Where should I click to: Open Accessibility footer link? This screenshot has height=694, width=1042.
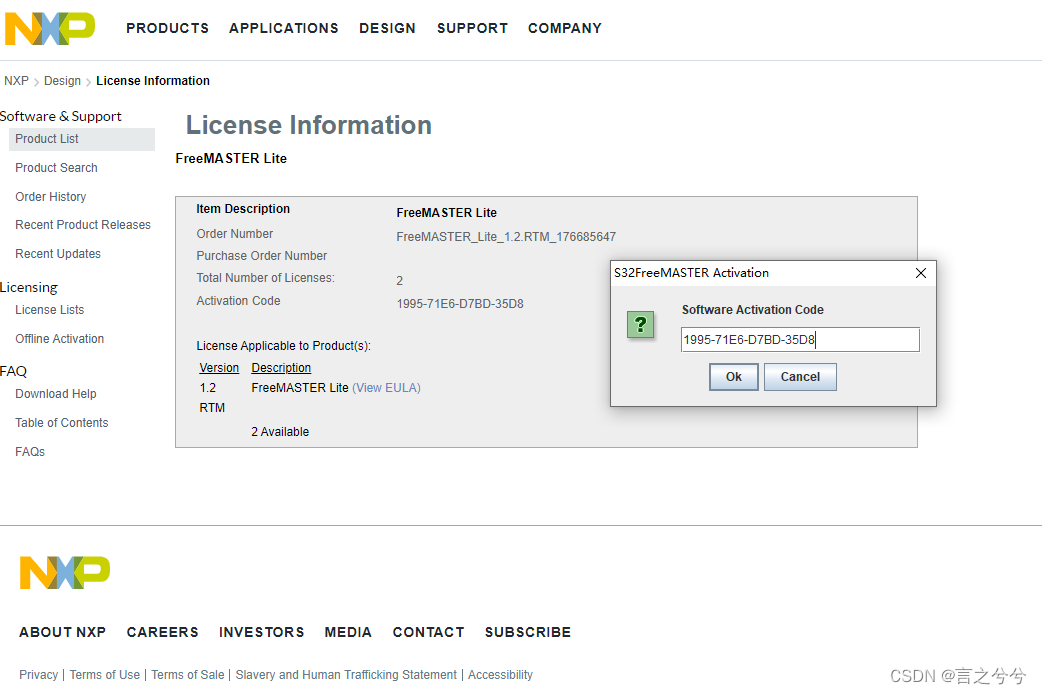[500, 675]
